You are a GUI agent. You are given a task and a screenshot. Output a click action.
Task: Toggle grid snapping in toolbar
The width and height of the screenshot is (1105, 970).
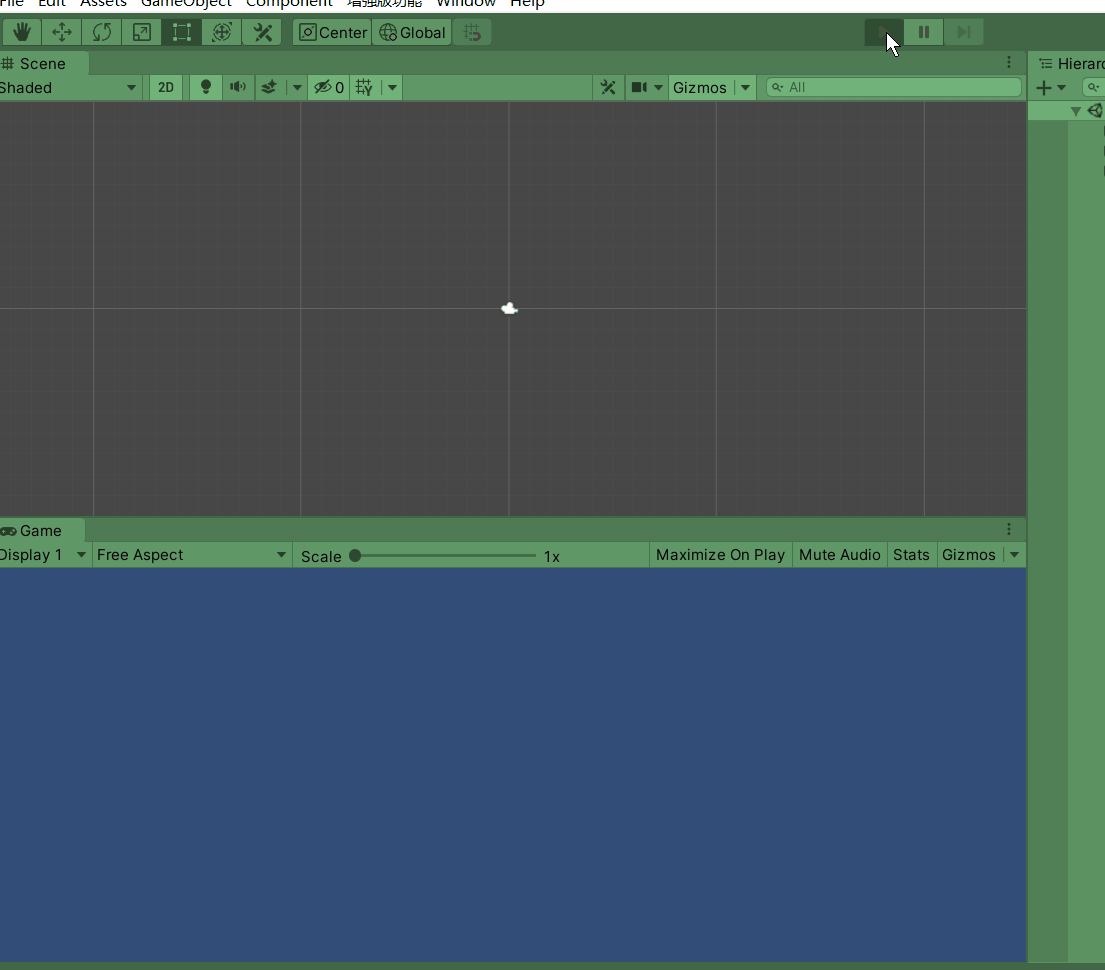click(472, 32)
